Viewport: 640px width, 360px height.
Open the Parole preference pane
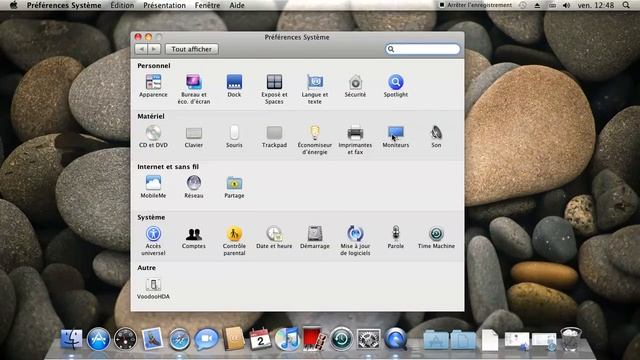[x=396, y=238]
